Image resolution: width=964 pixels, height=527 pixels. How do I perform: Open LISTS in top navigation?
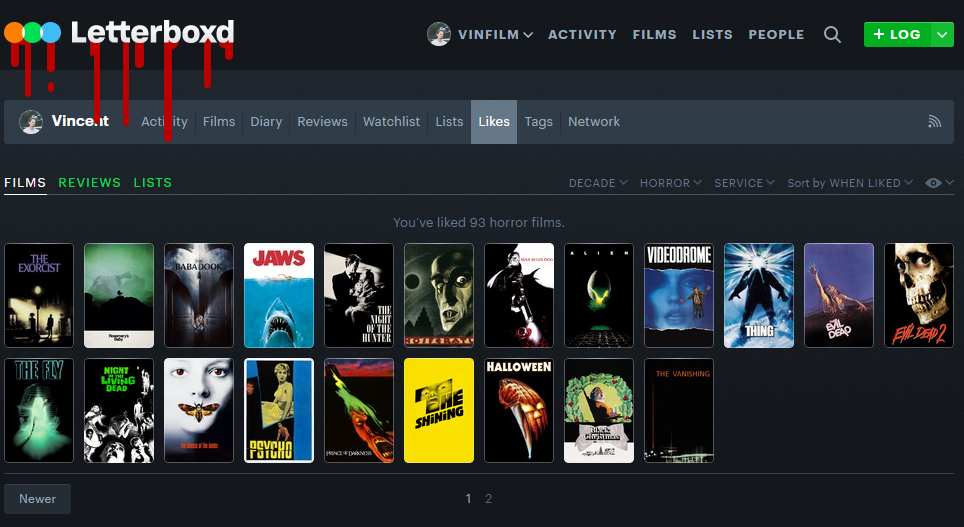[x=712, y=34]
